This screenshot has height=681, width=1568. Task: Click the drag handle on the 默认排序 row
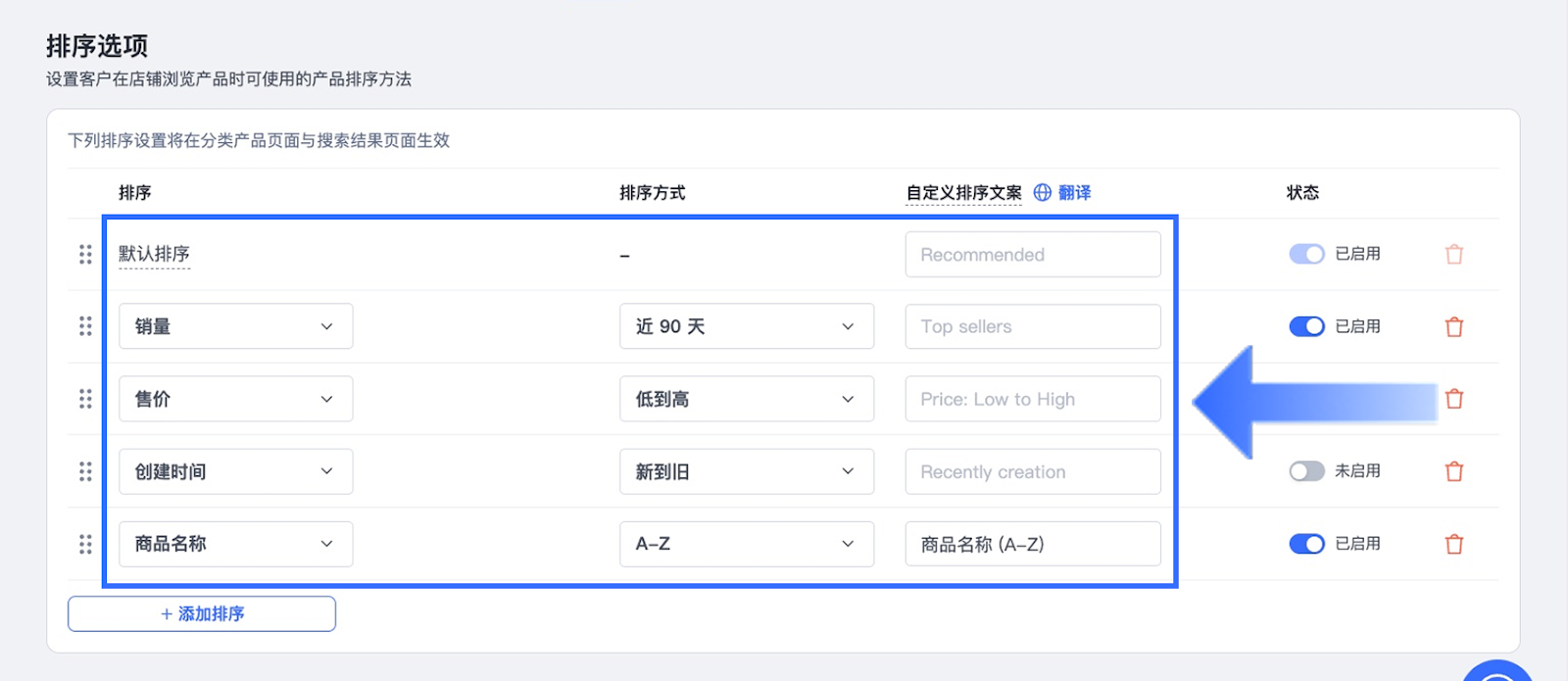(85, 255)
